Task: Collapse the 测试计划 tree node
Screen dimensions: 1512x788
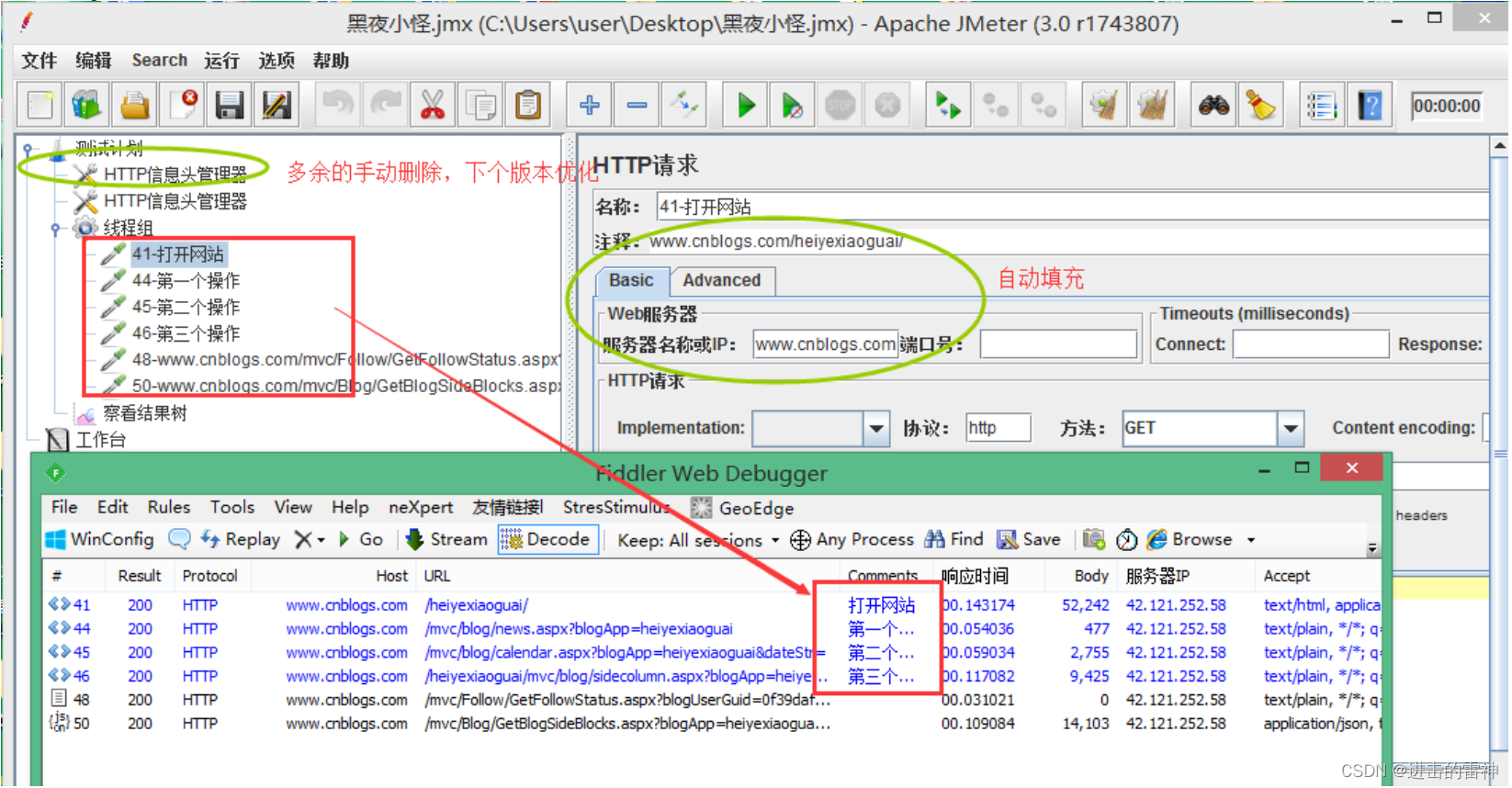Action: click(x=28, y=148)
